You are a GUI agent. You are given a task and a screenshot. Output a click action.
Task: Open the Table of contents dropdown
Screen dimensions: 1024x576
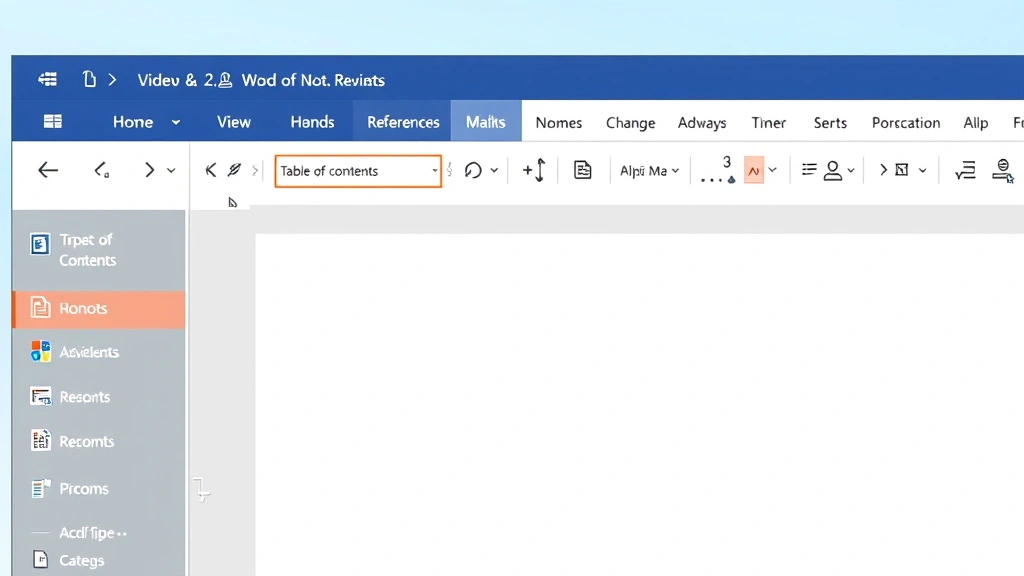point(357,170)
